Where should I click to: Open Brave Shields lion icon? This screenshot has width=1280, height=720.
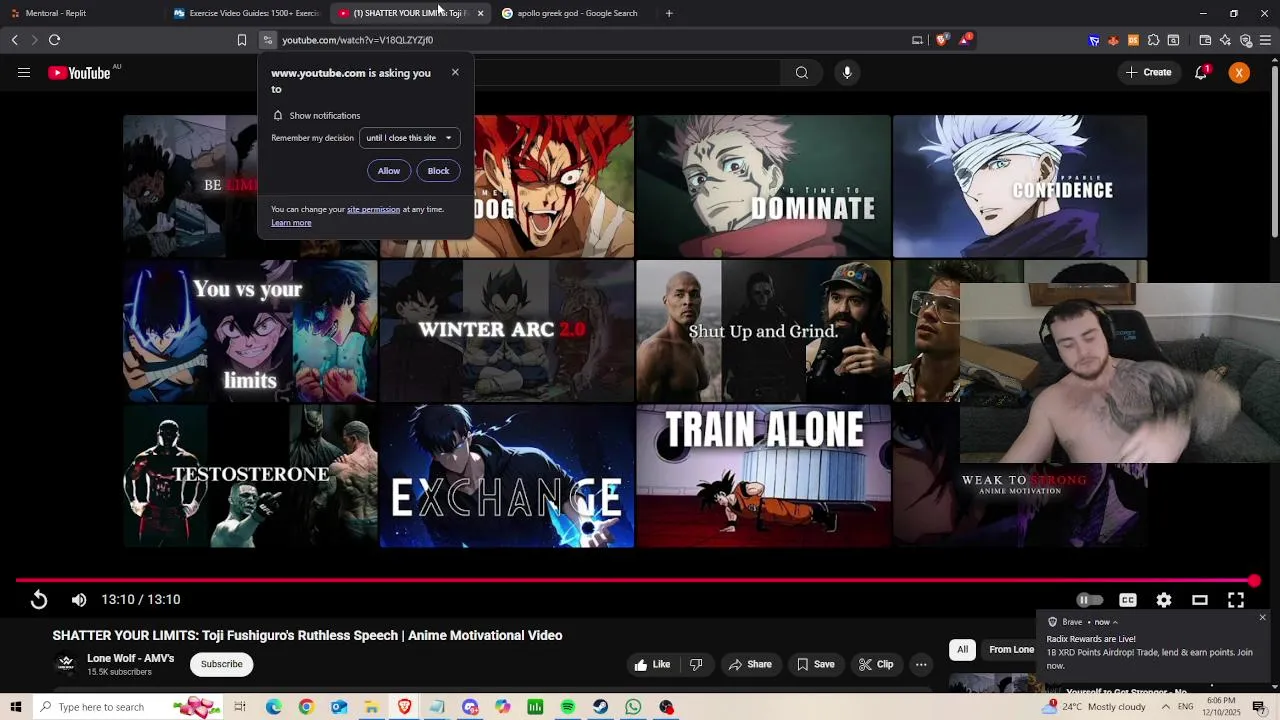click(x=942, y=40)
